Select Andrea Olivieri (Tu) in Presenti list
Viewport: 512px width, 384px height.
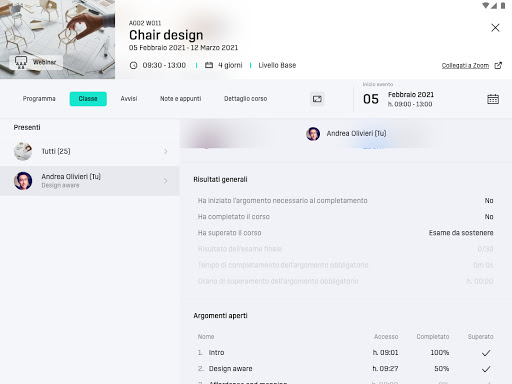pyautogui.click(x=90, y=181)
